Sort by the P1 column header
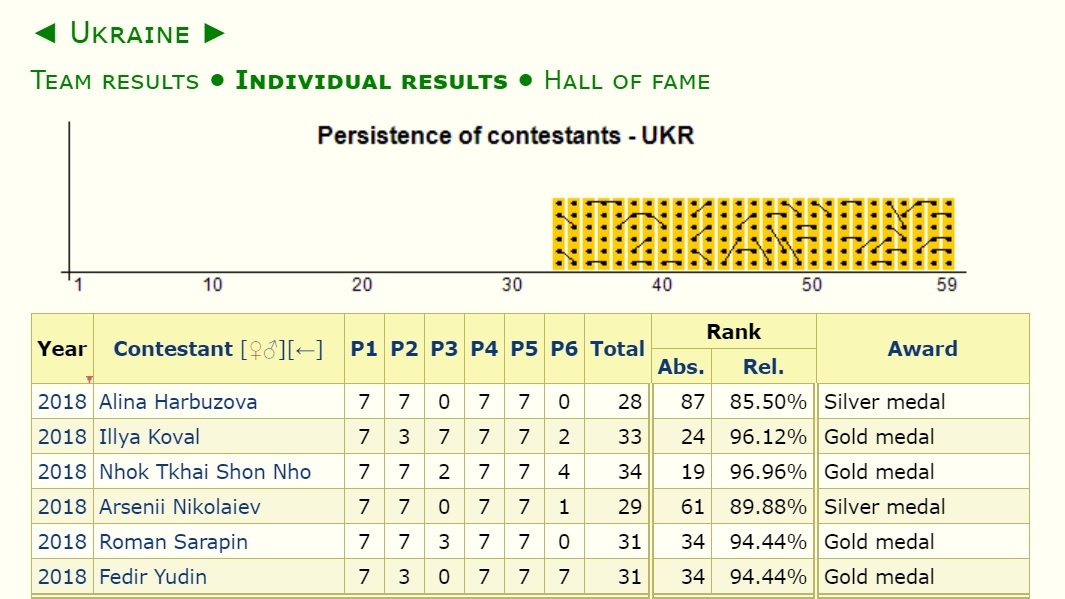 coord(364,349)
